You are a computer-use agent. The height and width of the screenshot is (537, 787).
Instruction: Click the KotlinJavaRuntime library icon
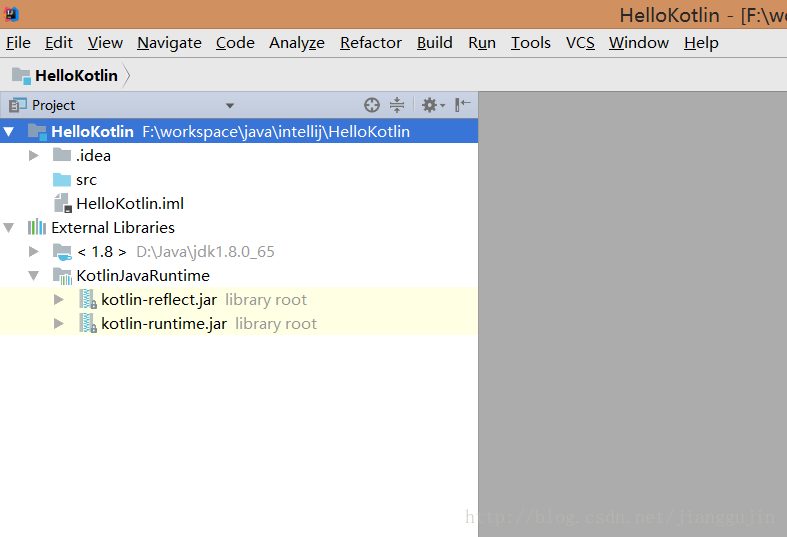pyautogui.click(x=62, y=276)
